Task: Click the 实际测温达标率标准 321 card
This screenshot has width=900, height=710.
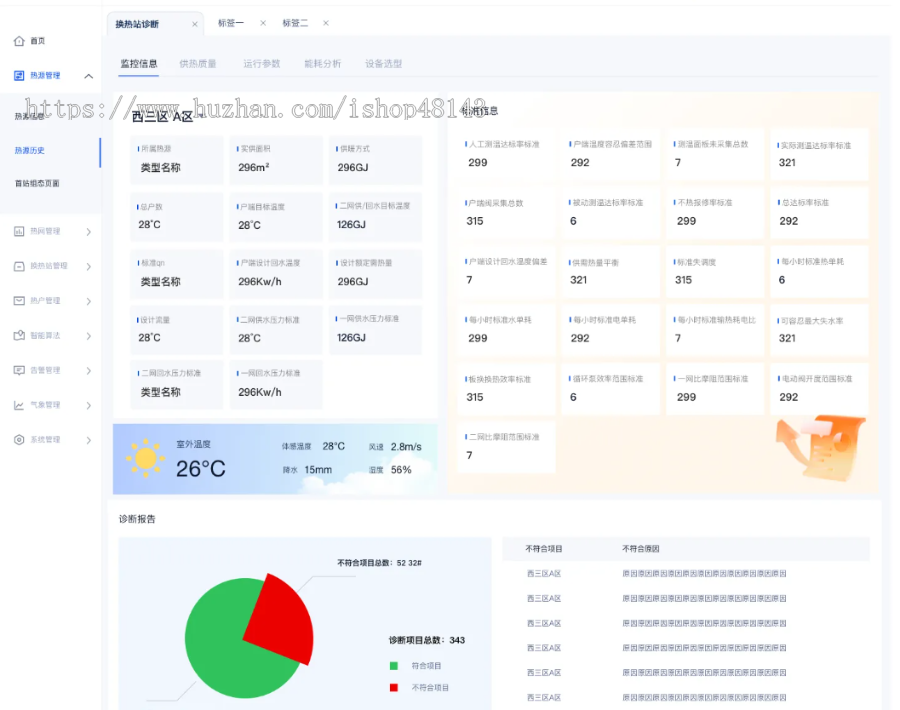Action: point(819,154)
